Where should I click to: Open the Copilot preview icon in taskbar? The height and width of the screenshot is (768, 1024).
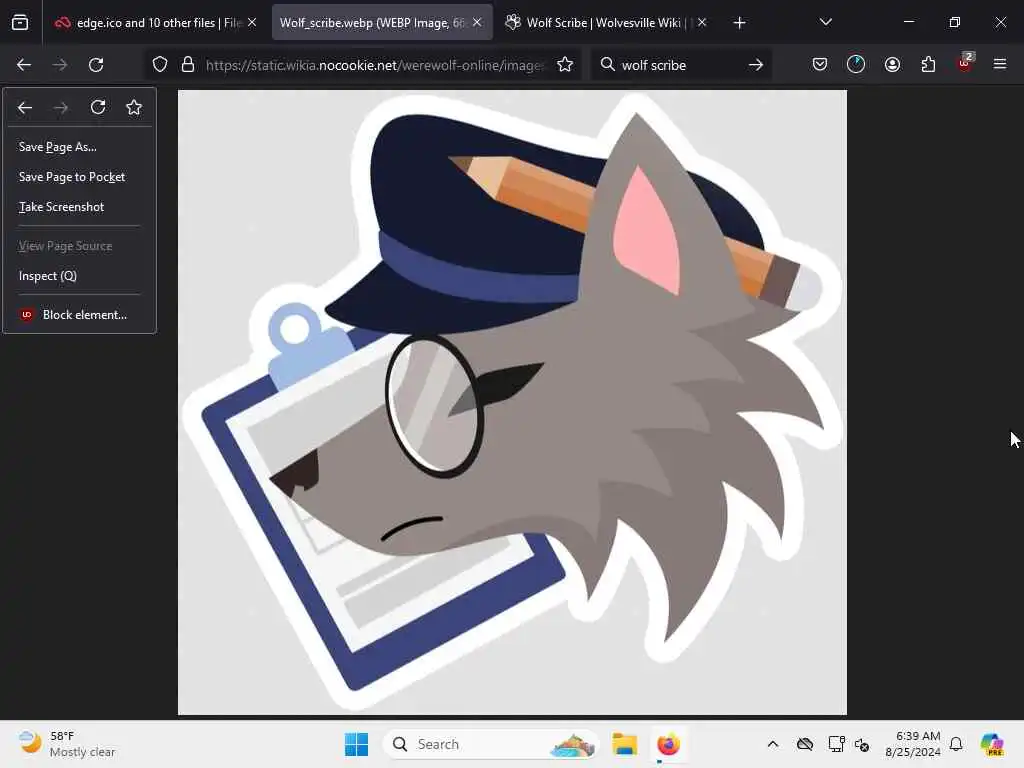coord(991,744)
